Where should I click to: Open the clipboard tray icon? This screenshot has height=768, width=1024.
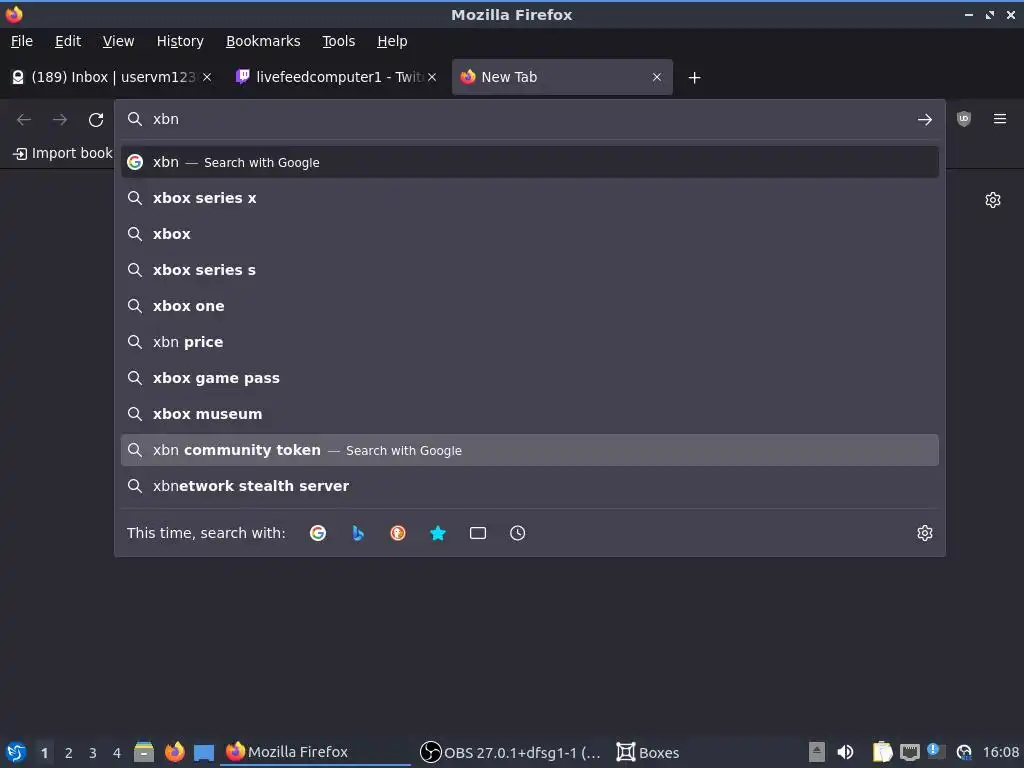882,752
